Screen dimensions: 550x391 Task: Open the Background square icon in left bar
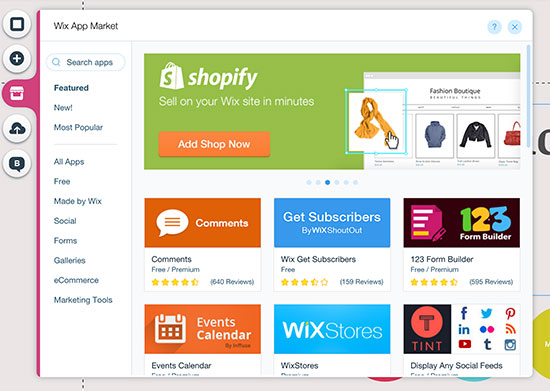tap(17, 24)
